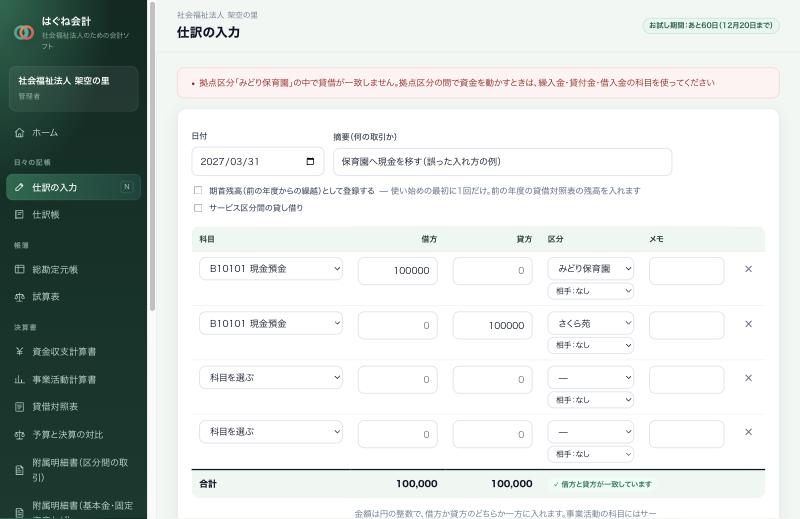800x519 pixels.
Task: Click the document icon for 附属明細書(区分間の取引)
Action: [19, 470]
